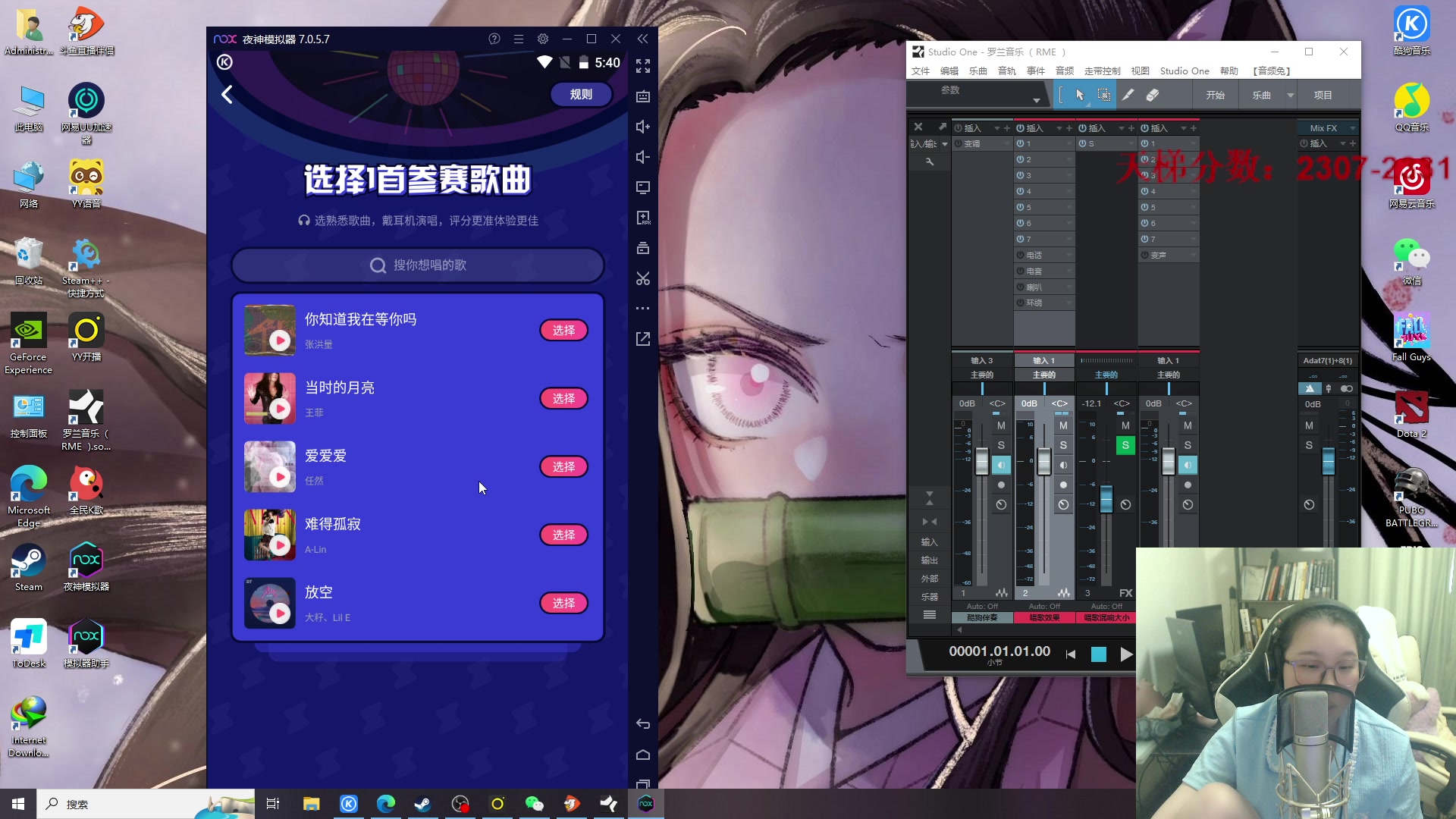
Task: Toggle main output metronome icon
Action: pyautogui.click(x=1310, y=388)
